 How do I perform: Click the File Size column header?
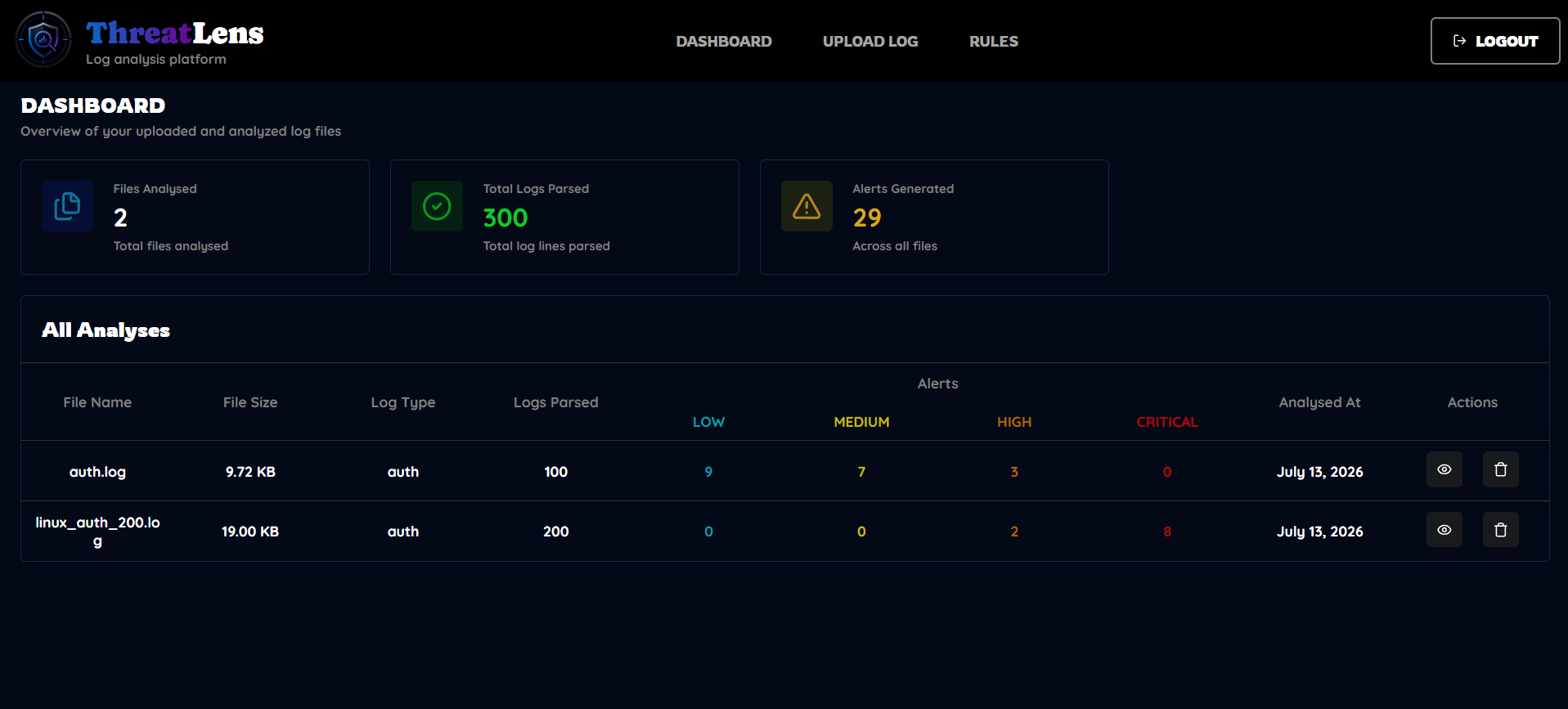(x=250, y=402)
